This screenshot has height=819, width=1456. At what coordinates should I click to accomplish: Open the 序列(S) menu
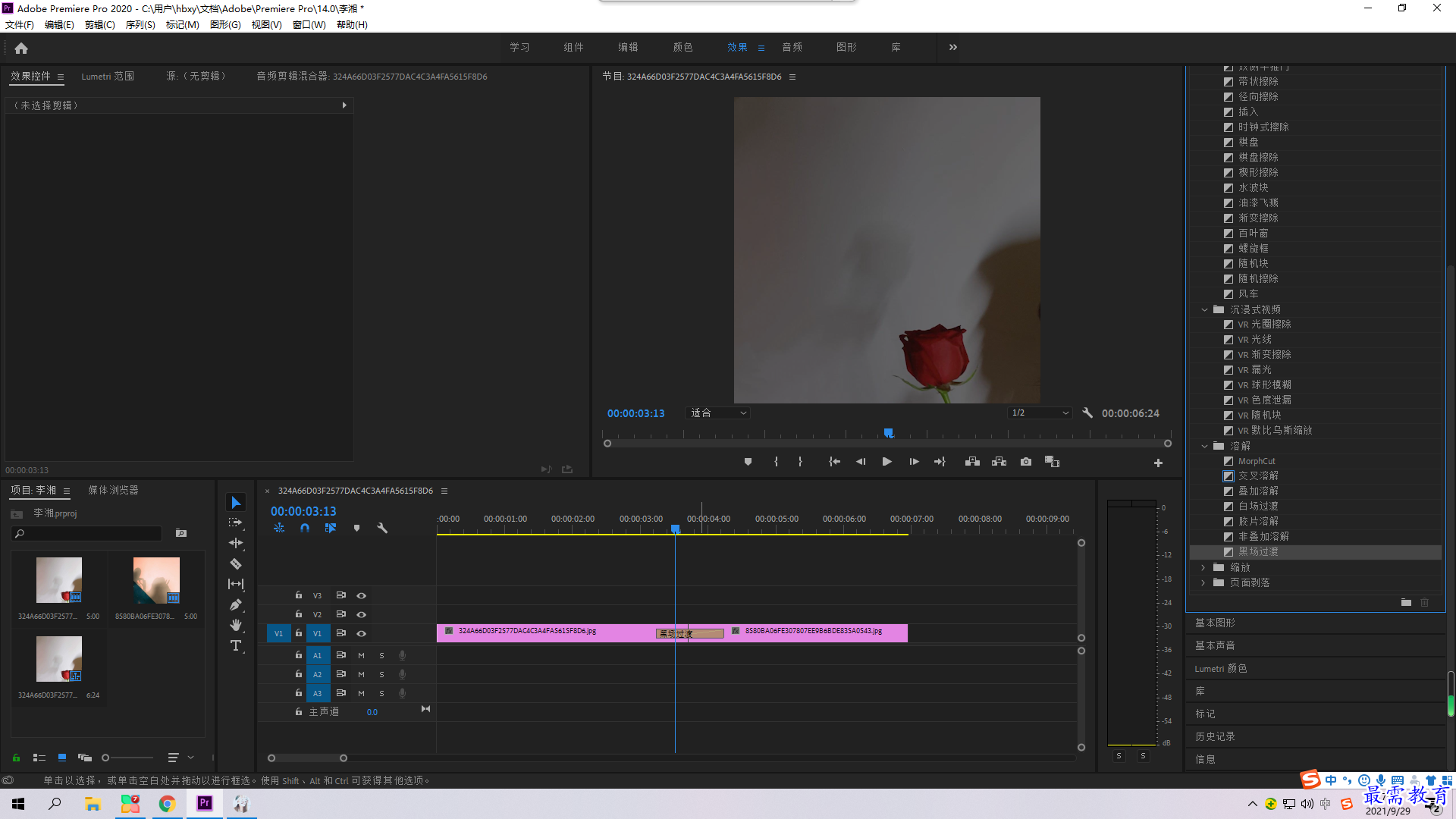pos(140,25)
